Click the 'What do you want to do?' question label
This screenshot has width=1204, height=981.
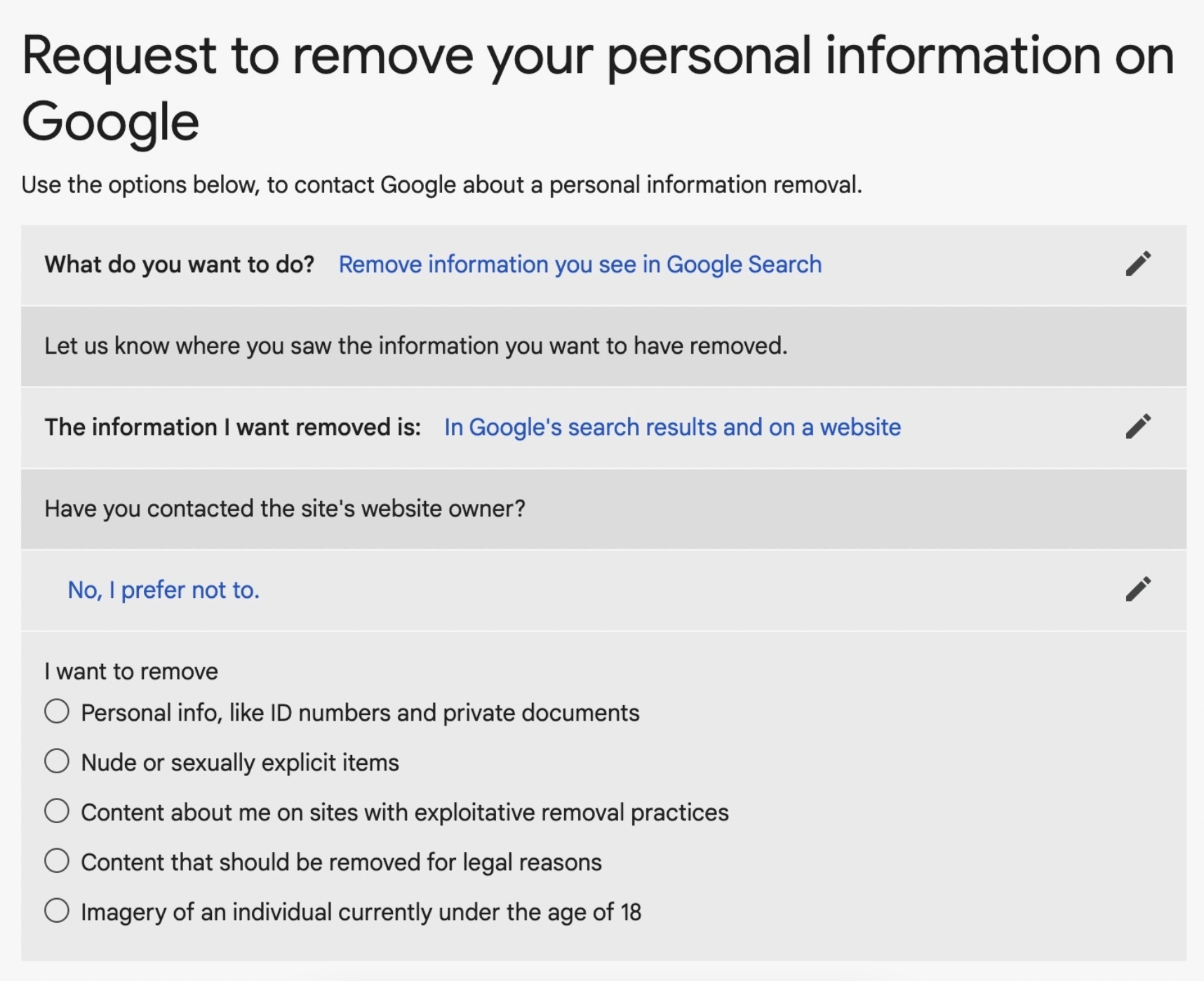[180, 265]
